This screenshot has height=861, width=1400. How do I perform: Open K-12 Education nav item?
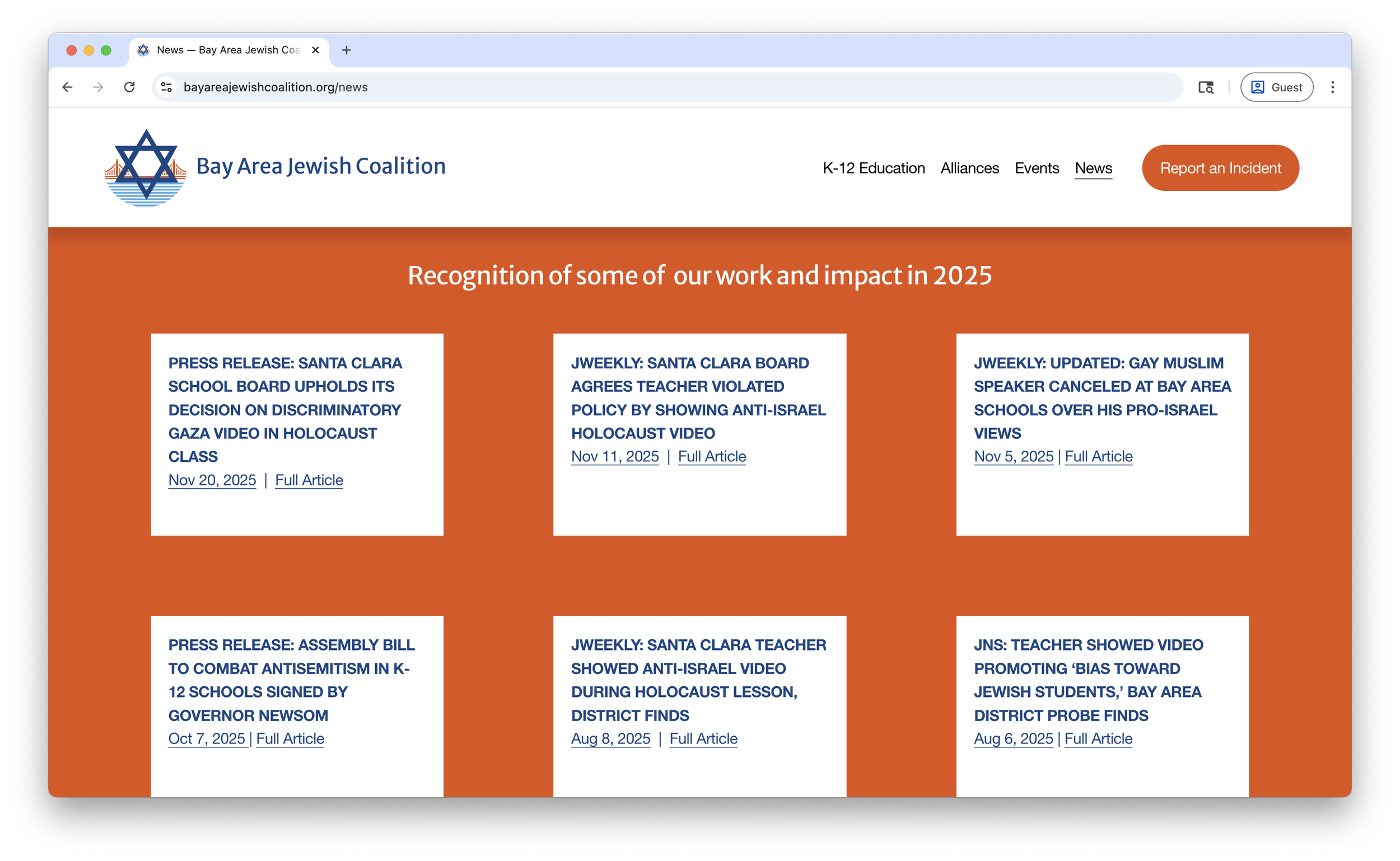click(873, 168)
